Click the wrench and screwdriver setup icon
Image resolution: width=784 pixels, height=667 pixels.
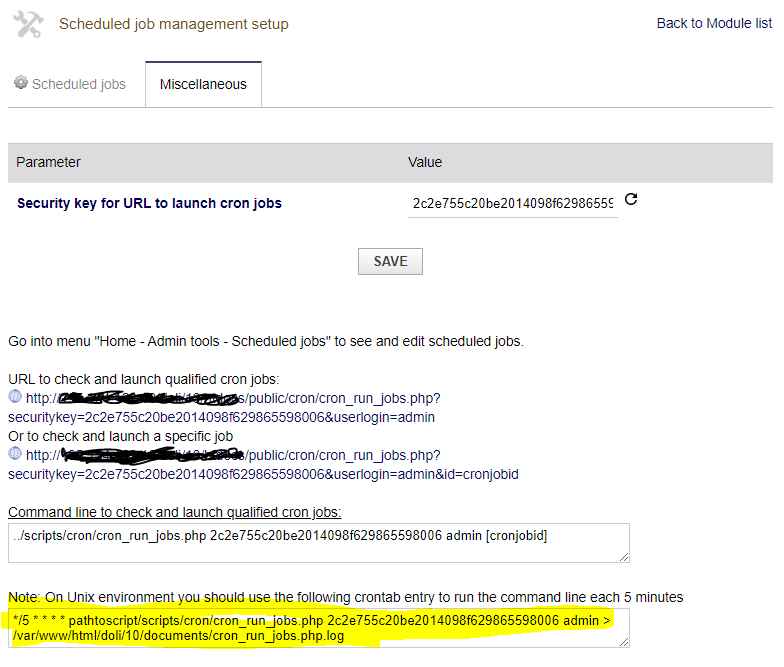(28, 24)
